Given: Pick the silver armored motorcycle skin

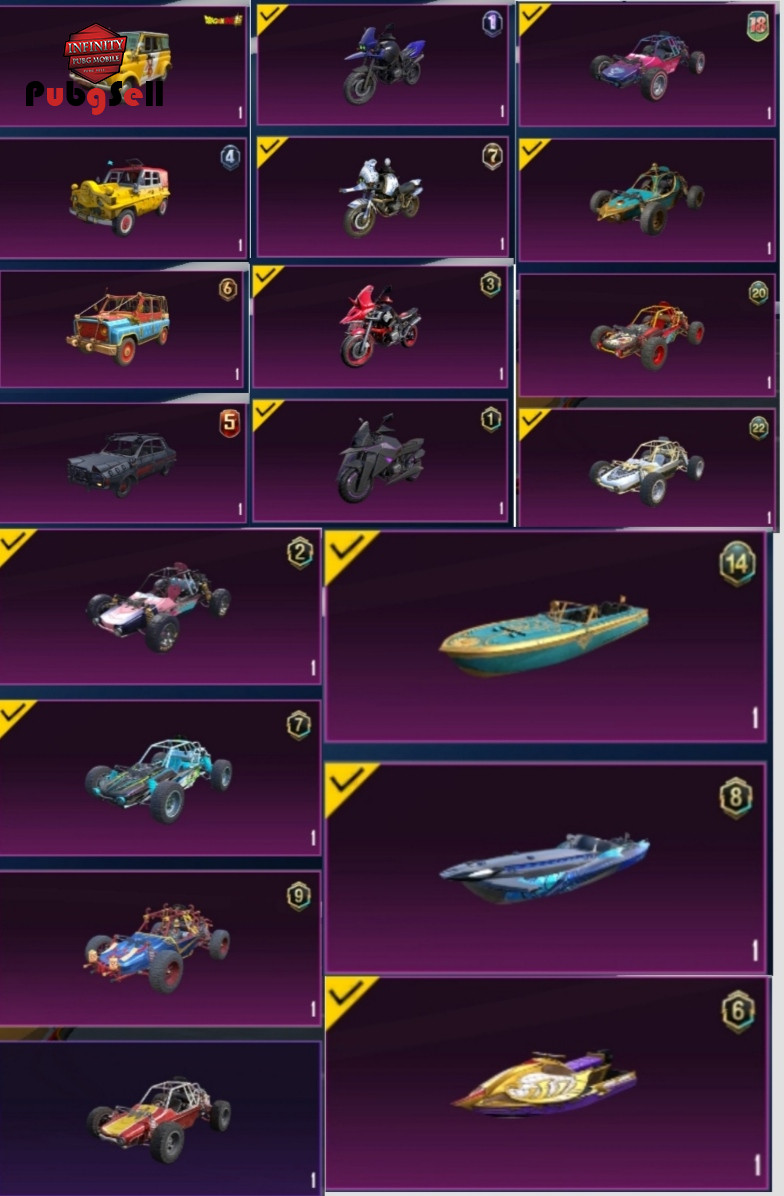Looking at the screenshot, I should point(381,196).
